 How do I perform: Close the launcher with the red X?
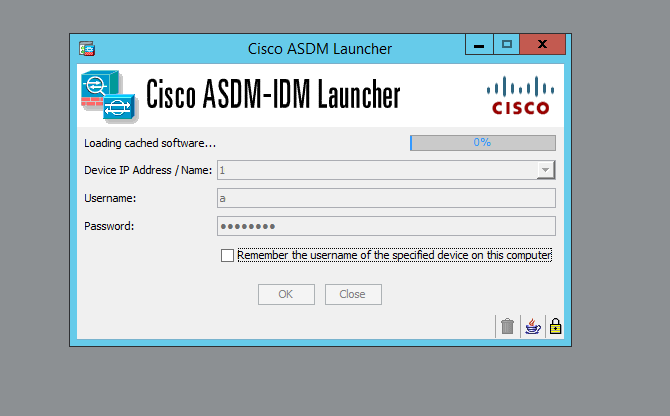543,44
